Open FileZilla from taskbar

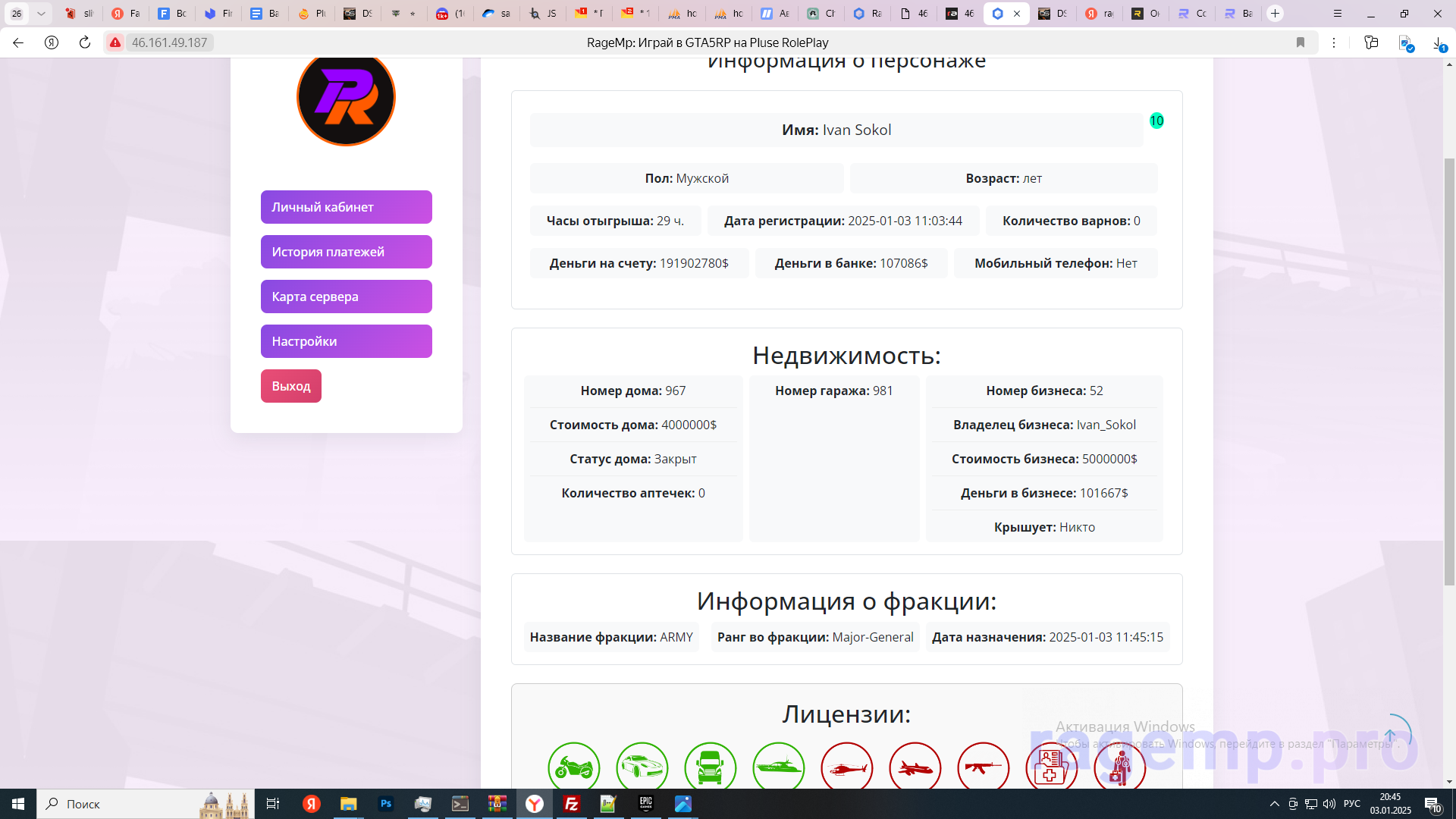pos(572,804)
